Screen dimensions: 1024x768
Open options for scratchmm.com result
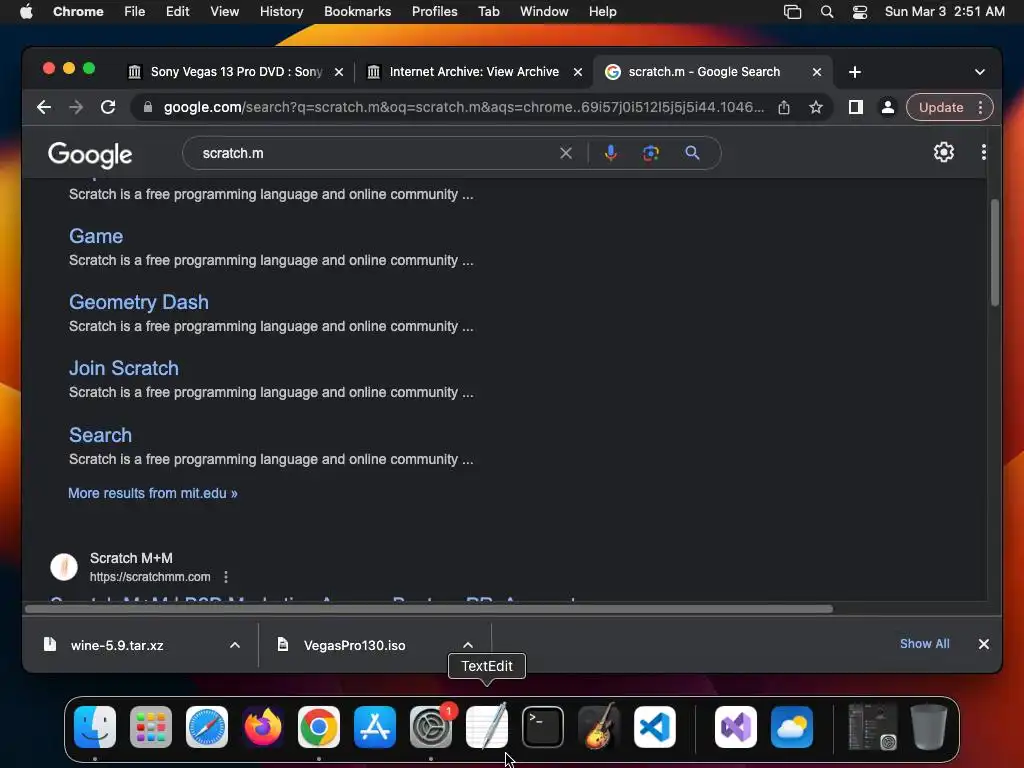226,577
